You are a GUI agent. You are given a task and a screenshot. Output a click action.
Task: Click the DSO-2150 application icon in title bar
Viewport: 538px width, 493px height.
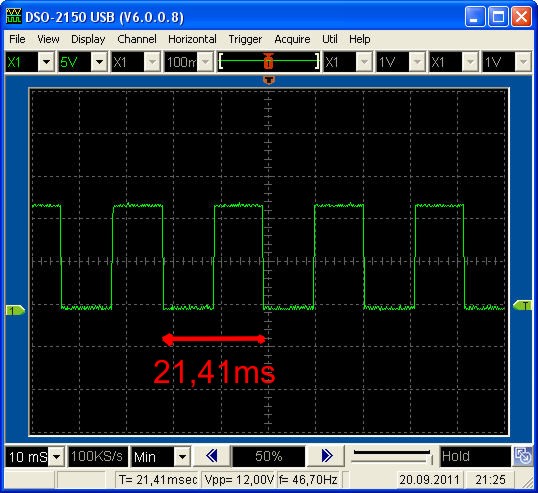pos(14,16)
